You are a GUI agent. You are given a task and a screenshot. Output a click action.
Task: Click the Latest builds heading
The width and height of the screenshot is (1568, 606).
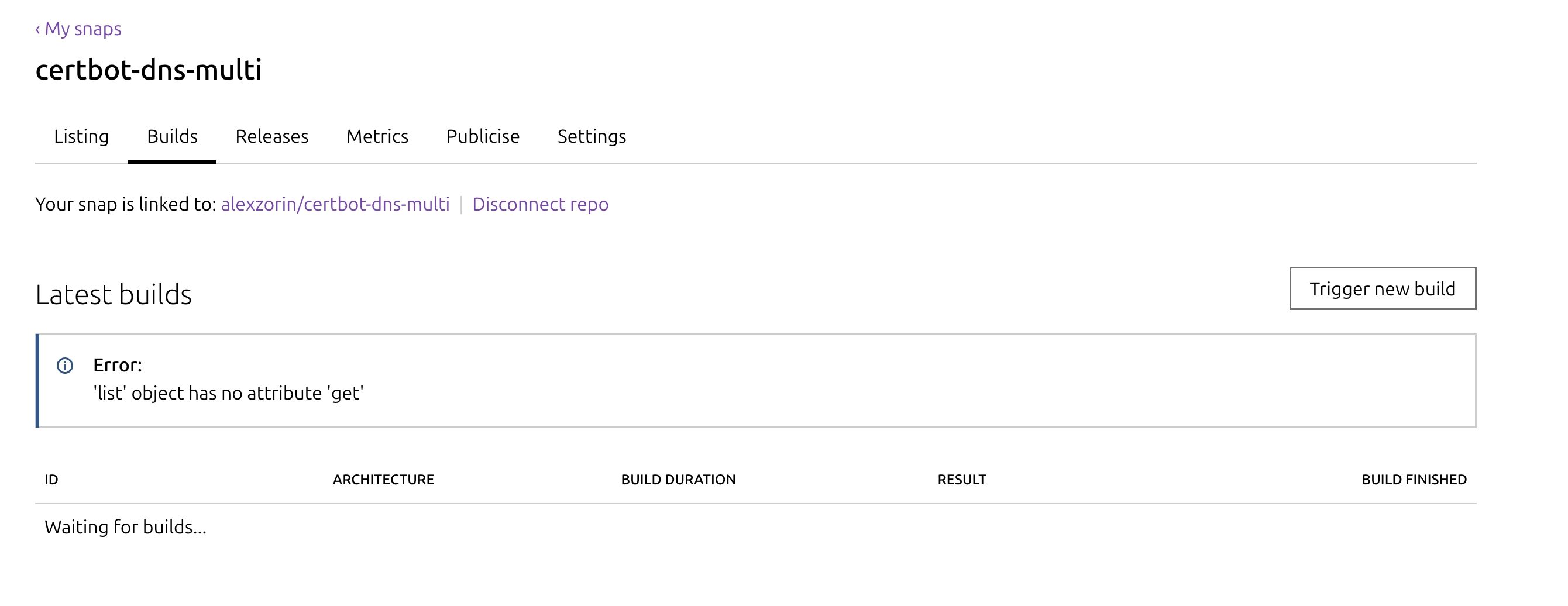pyautogui.click(x=114, y=294)
